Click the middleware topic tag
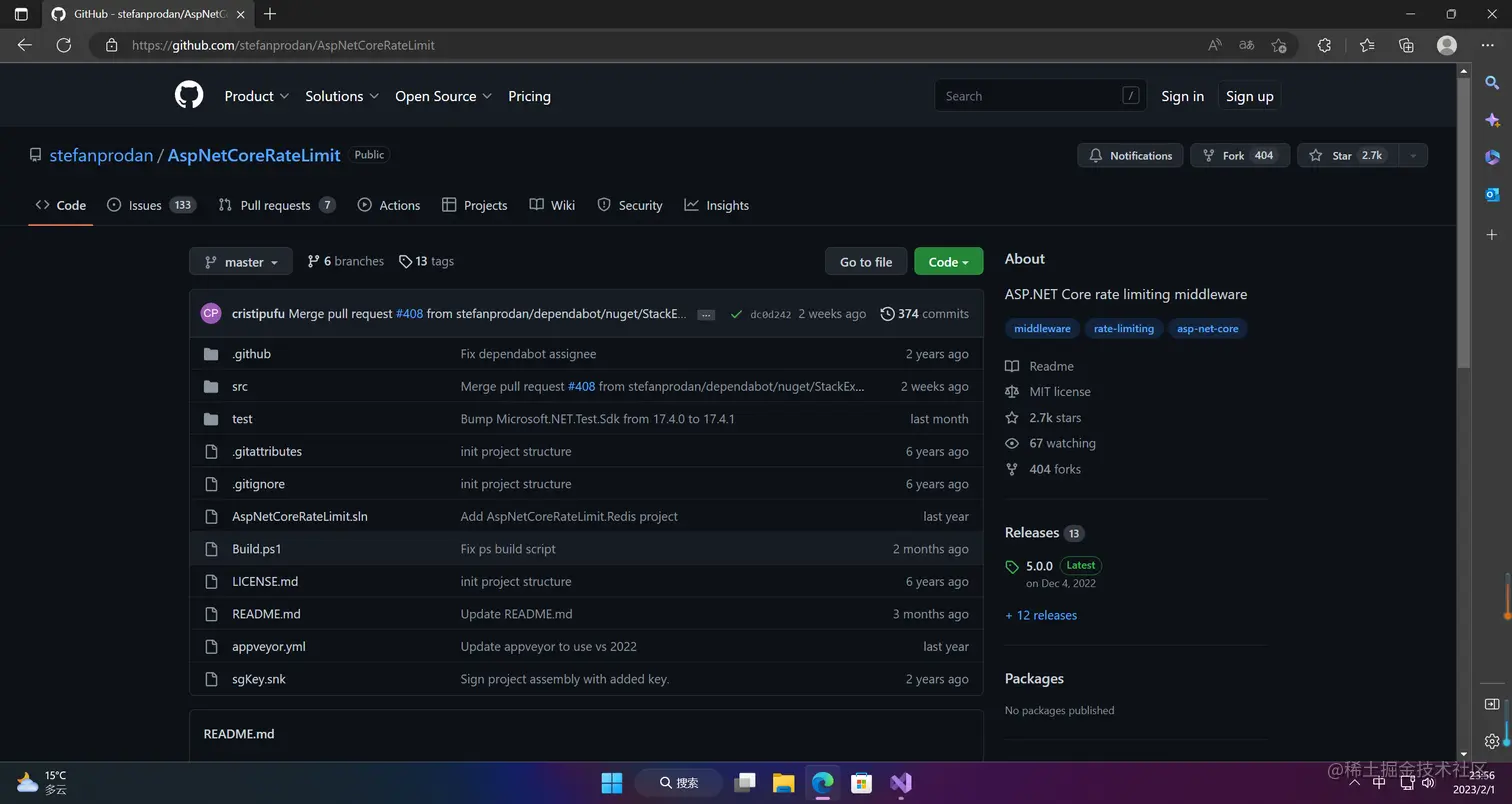This screenshot has width=1512, height=804. 1042,328
